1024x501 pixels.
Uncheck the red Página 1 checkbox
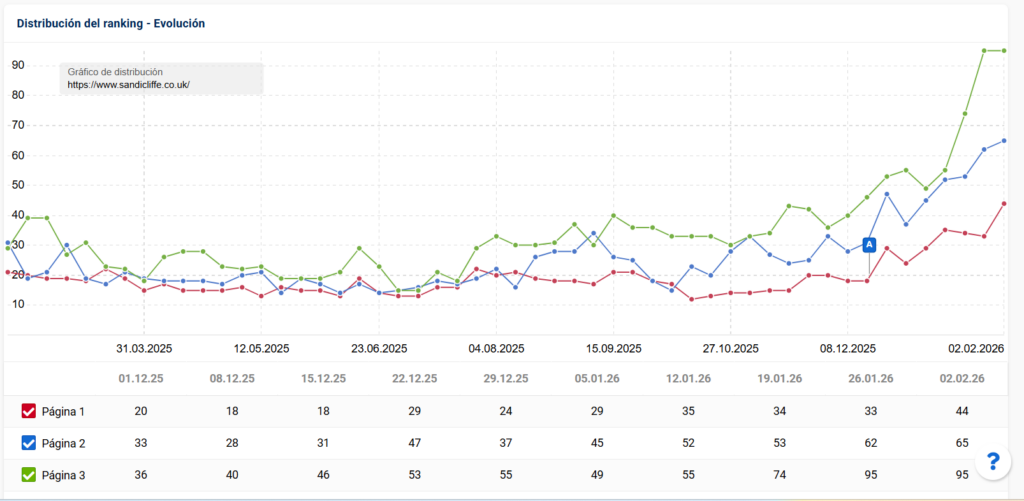(x=29, y=411)
